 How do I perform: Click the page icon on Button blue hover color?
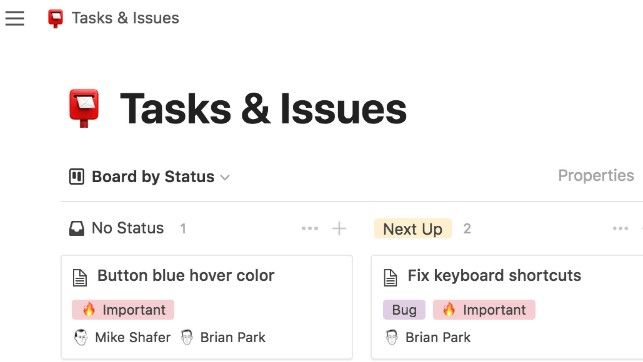click(80, 278)
